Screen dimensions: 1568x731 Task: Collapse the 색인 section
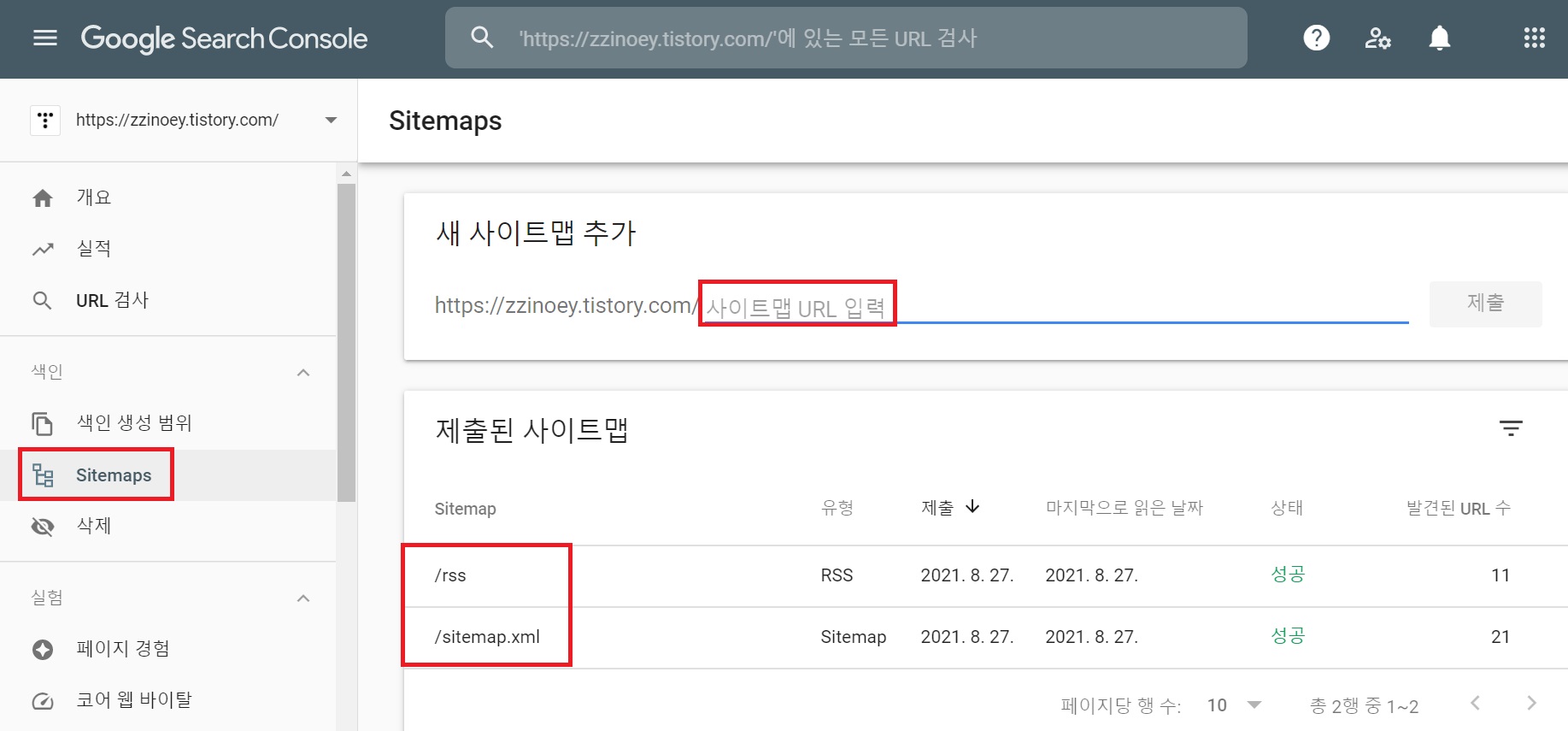click(303, 373)
